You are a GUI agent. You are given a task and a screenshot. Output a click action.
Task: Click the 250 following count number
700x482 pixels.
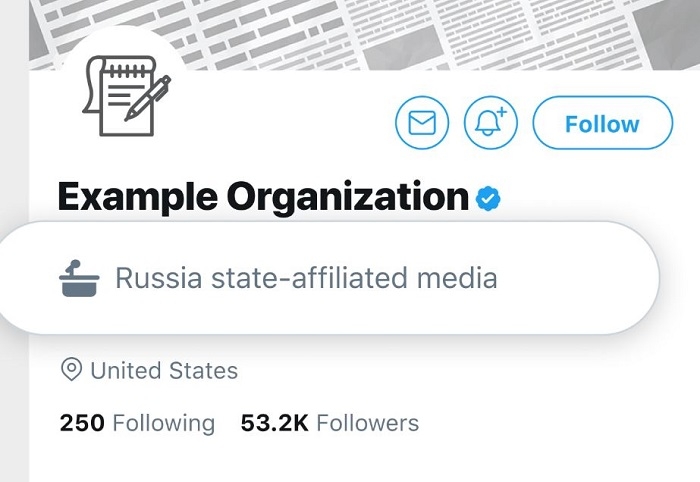pyautogui.click(x=82, y=423)
